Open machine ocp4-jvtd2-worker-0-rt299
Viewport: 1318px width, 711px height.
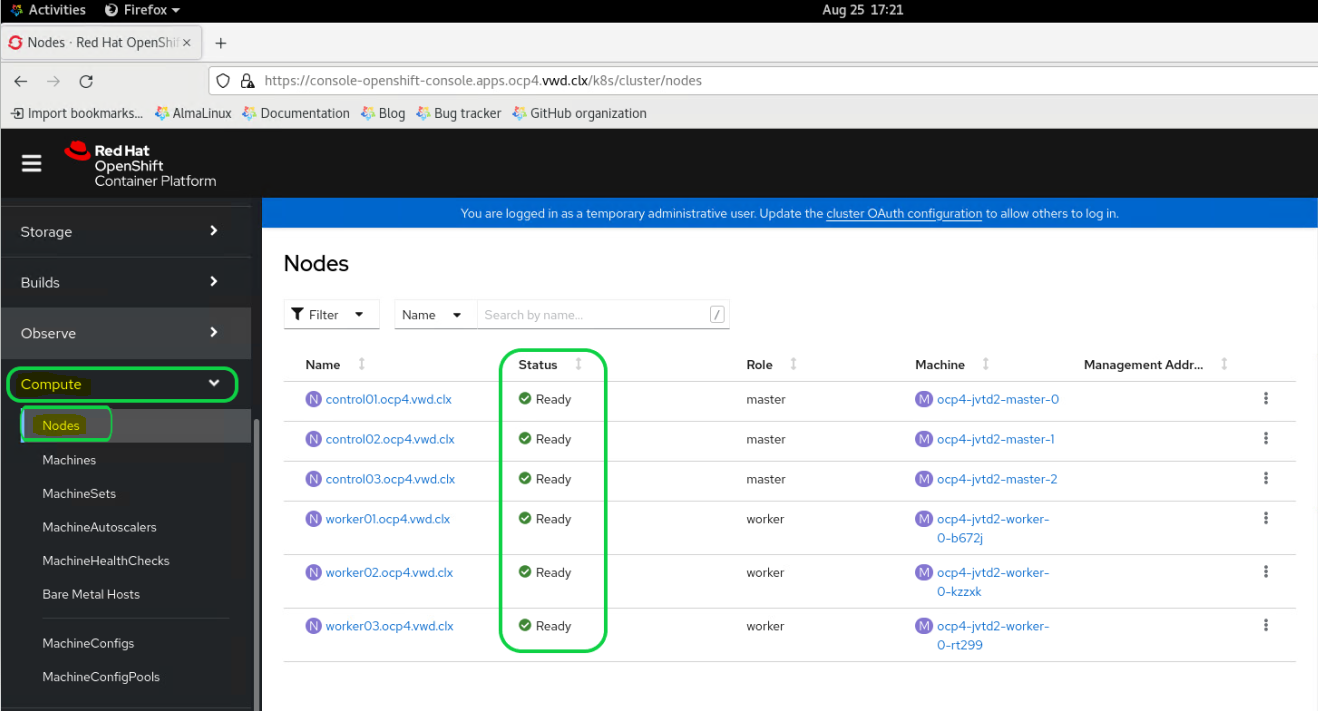click(x=993, y=635)
